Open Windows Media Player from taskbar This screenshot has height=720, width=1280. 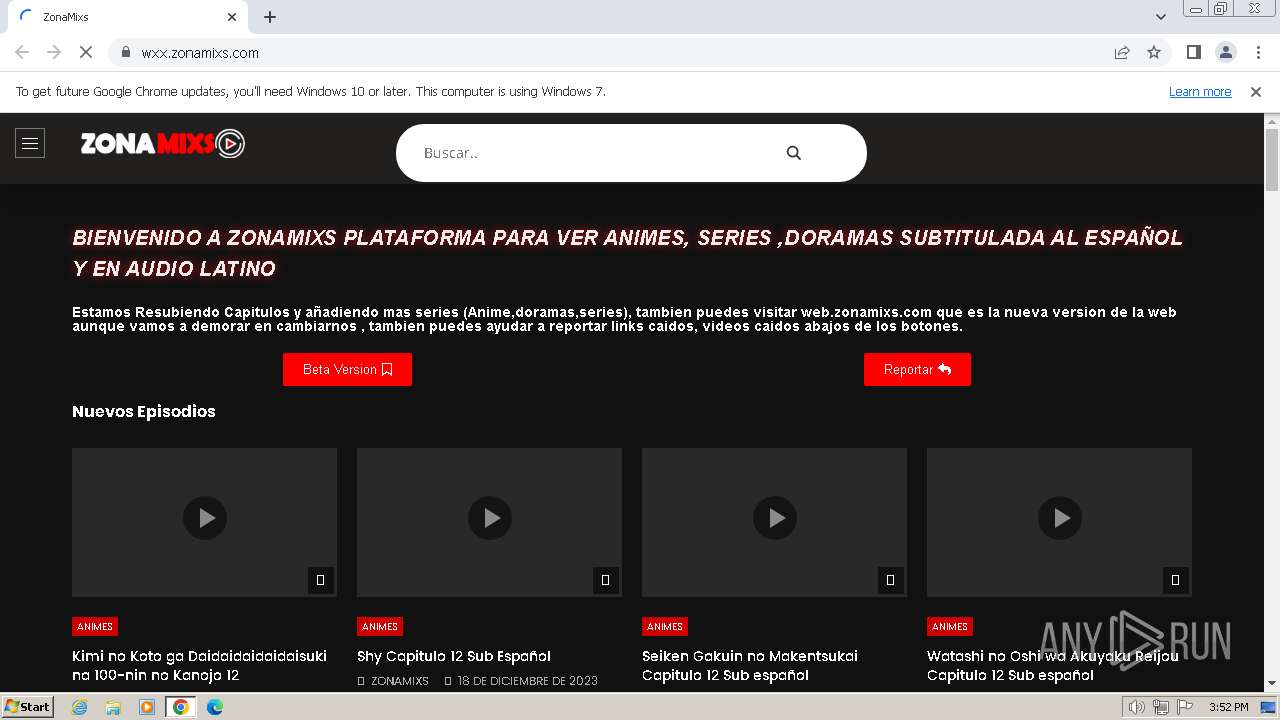tap(147, 707)
